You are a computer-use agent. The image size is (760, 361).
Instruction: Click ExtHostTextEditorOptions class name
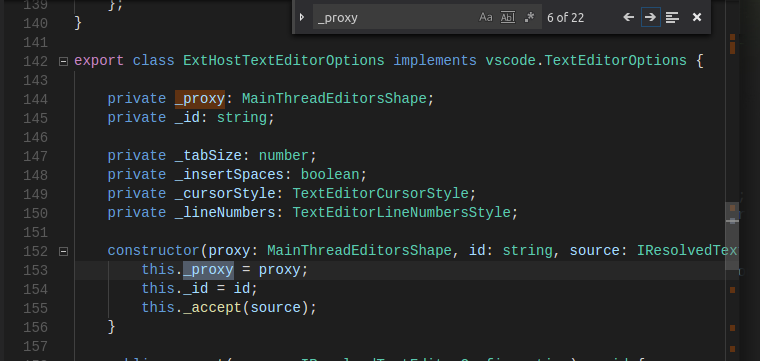coord(284,61)
